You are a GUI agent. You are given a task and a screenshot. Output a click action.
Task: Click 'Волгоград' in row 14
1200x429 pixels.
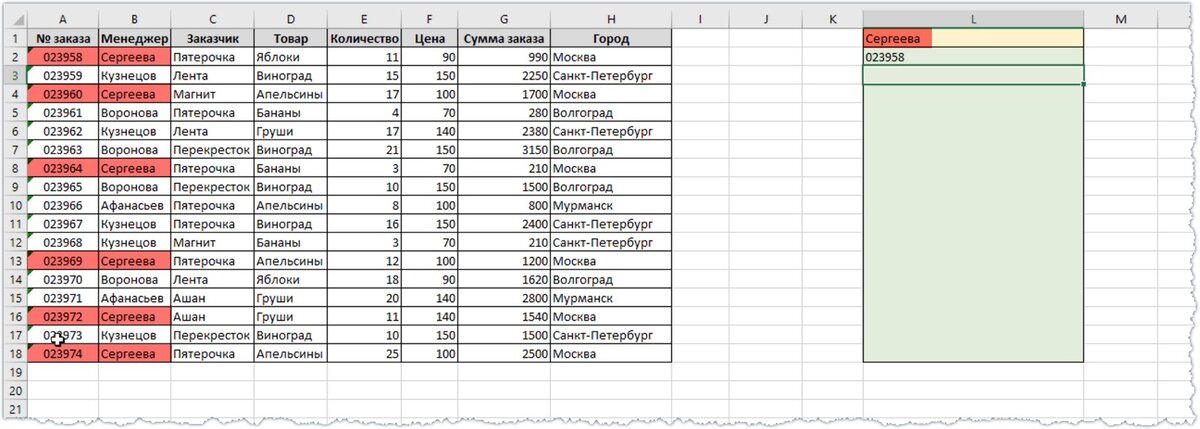point(610,280)
